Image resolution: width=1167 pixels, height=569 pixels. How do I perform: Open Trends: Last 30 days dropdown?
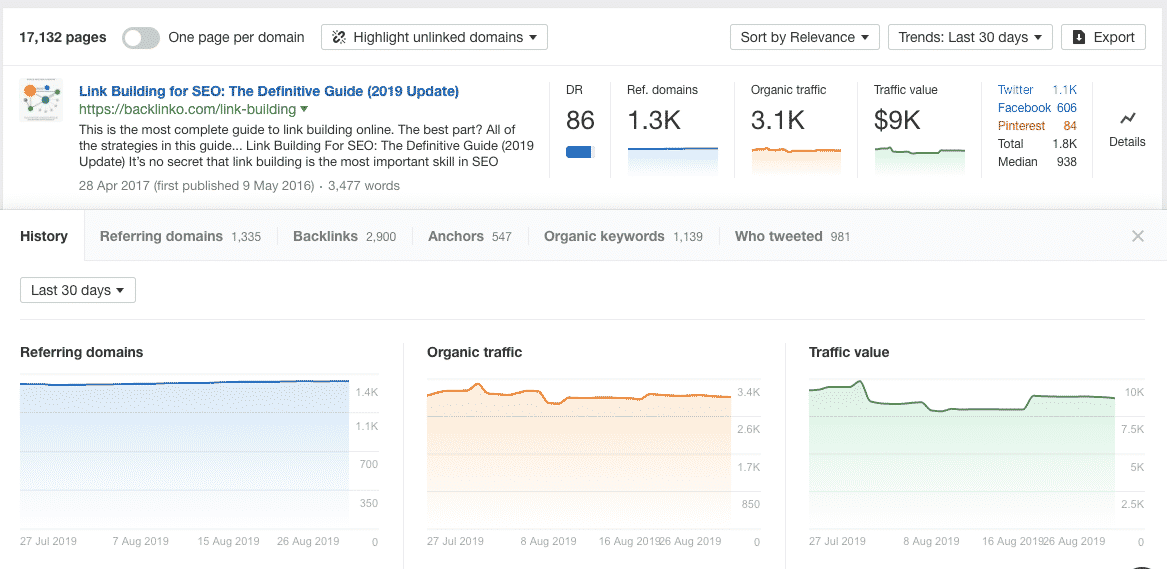coord(970,37)
